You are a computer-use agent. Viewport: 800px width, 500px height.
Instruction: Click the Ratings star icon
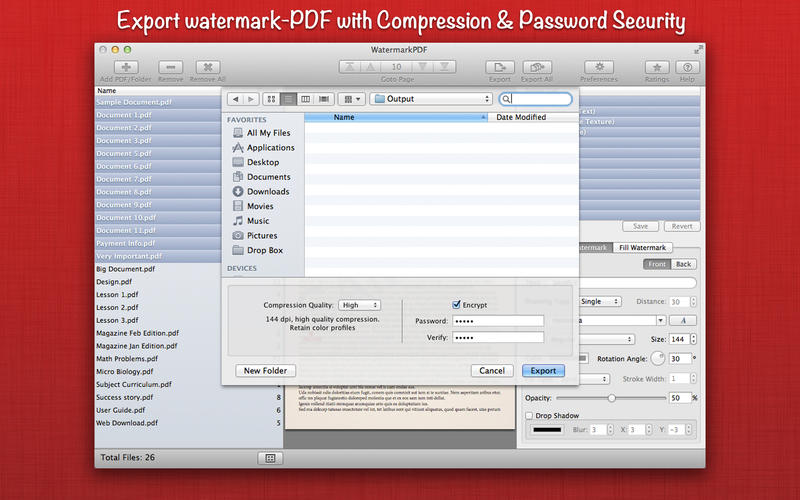(x=657, y=67)
